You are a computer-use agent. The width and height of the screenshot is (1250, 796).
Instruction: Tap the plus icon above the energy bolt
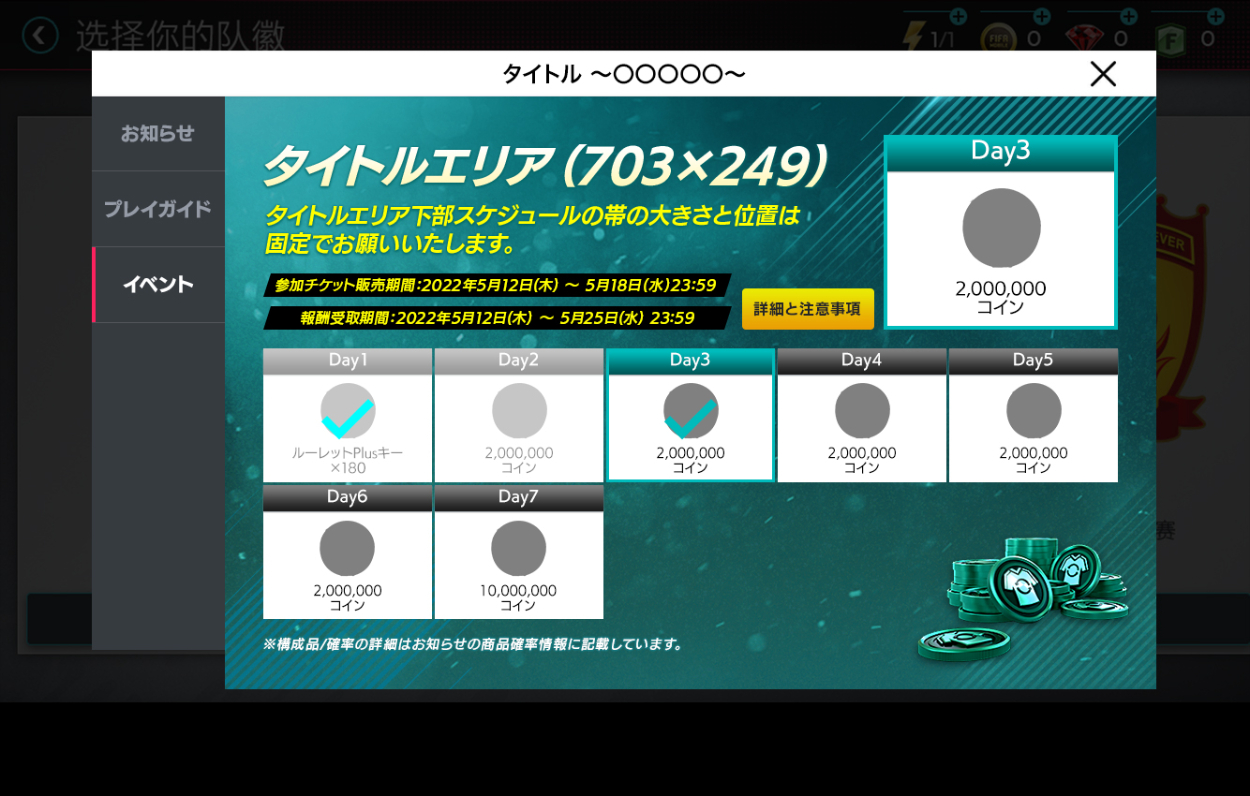[957, 16]
